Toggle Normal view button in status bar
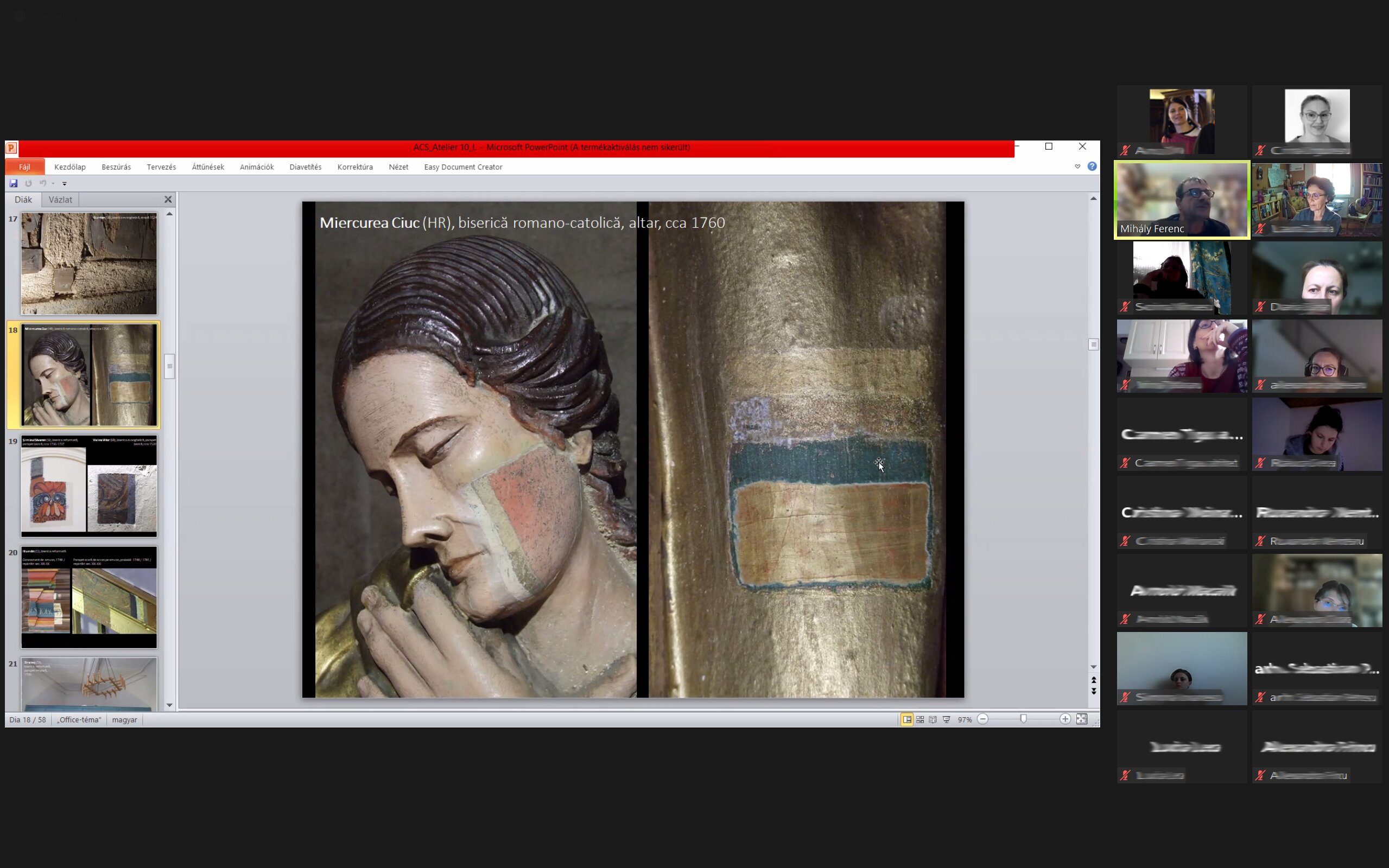 click(x=906, y=719)
